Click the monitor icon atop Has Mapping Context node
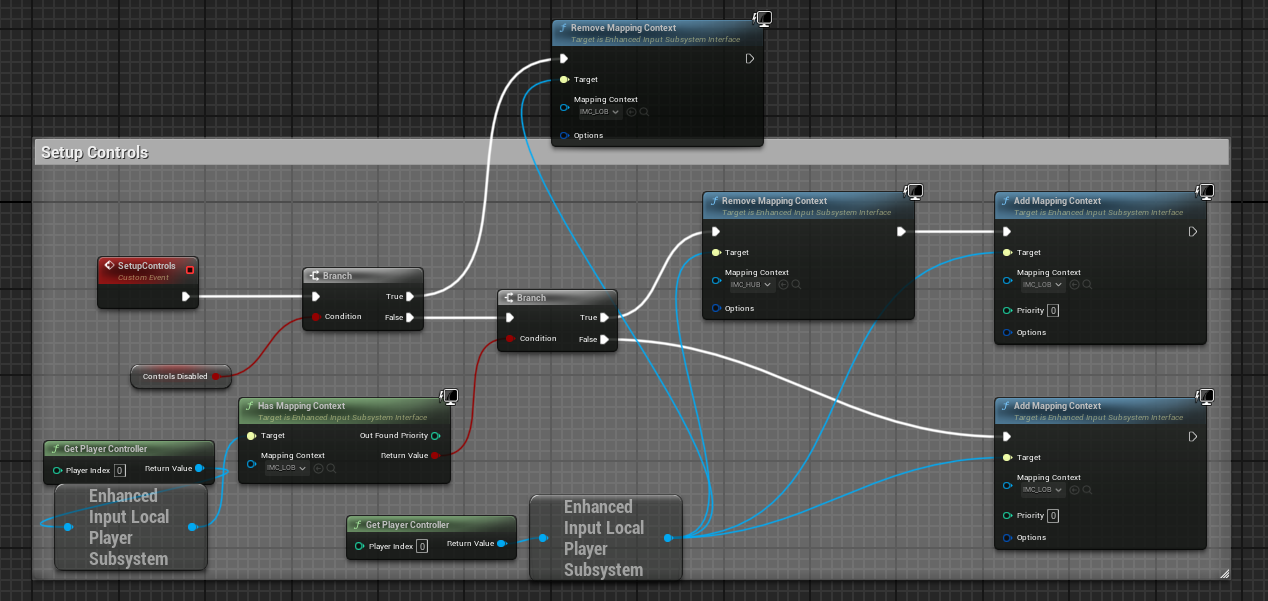The width and height of the screenshot is (1268, 601). (x=450, y=397)
